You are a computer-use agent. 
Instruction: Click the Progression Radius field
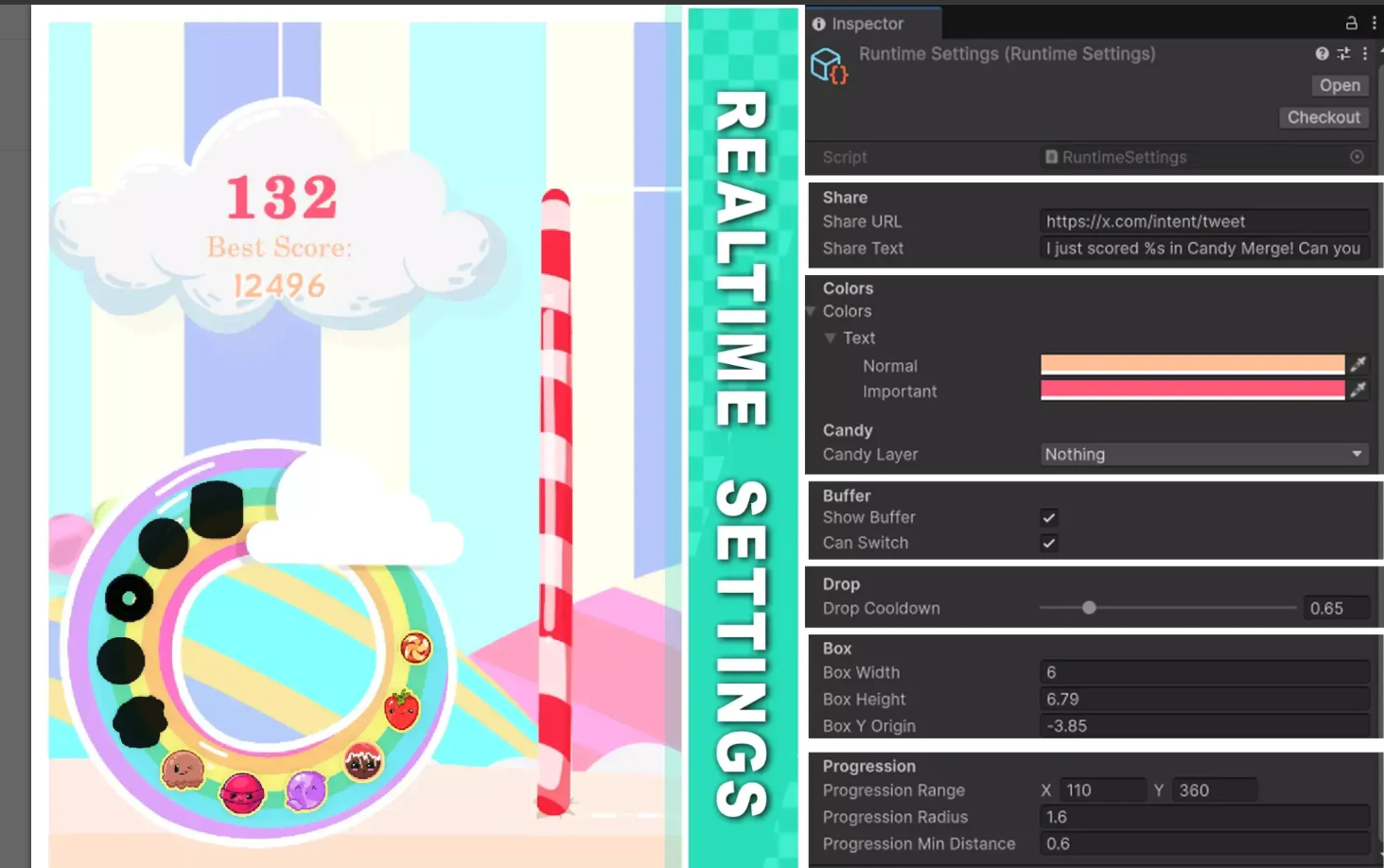[x=1204, y=817]
